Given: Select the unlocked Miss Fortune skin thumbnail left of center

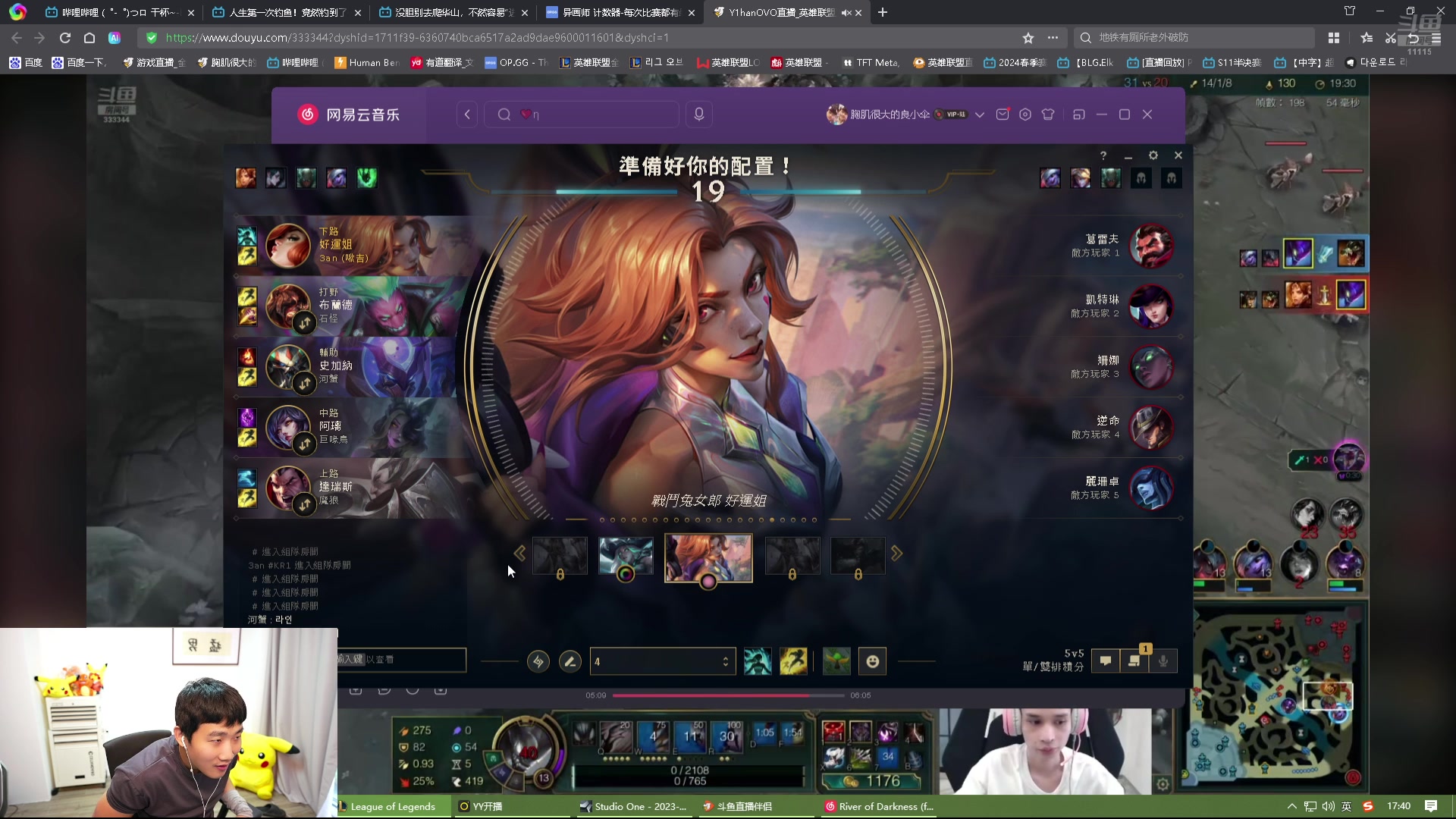Looking at the screenshot, I should 626,556.
